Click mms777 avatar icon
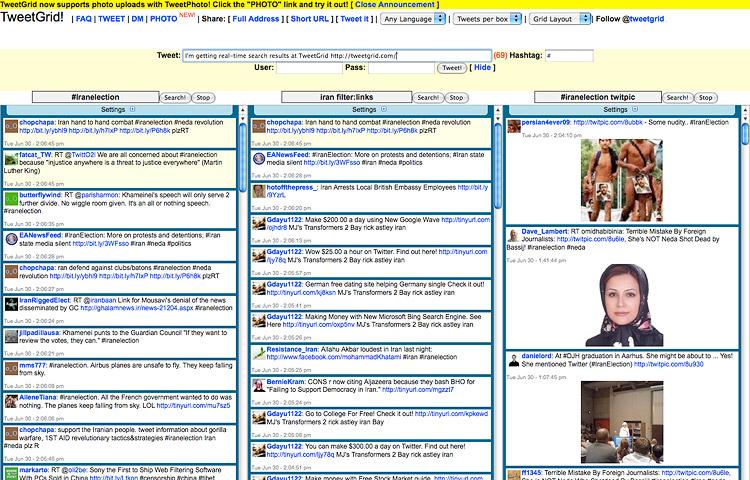Screen dimensions: 750x480 [11, 369]
